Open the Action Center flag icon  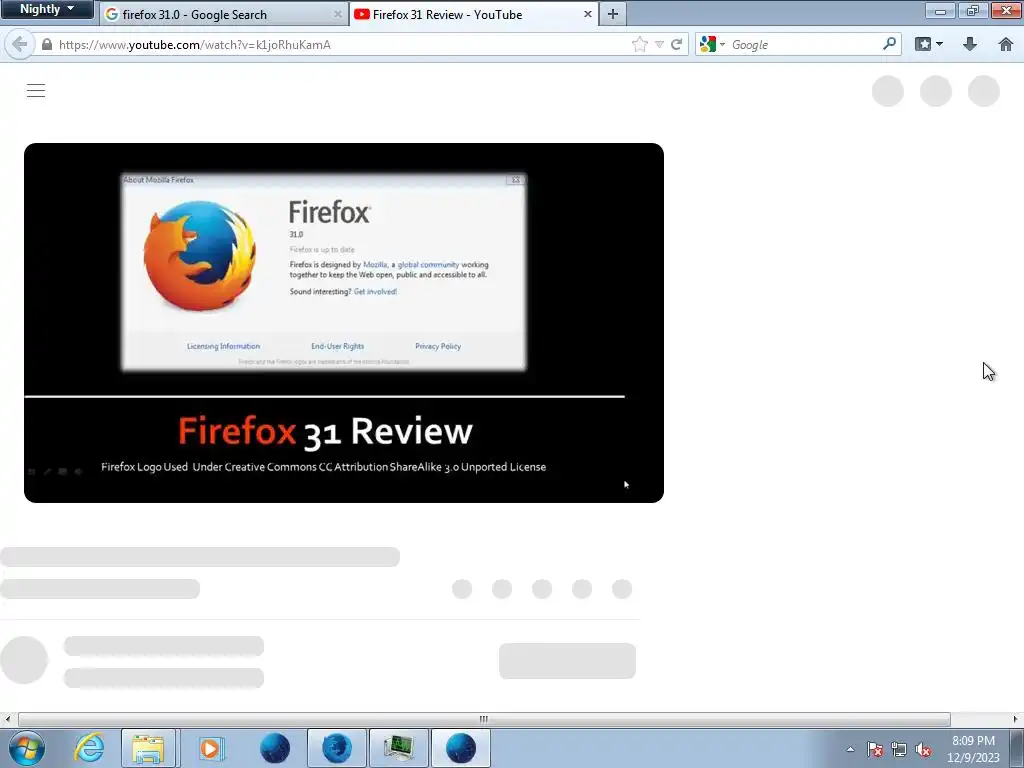click(875, 749)
